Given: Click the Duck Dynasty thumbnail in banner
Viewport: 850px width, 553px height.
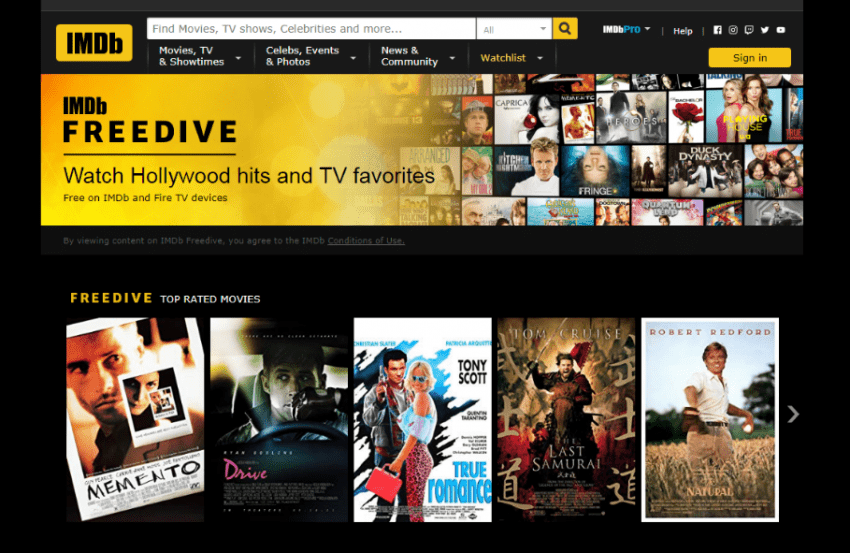Looking at the screenshot, I should coord(705,171).
